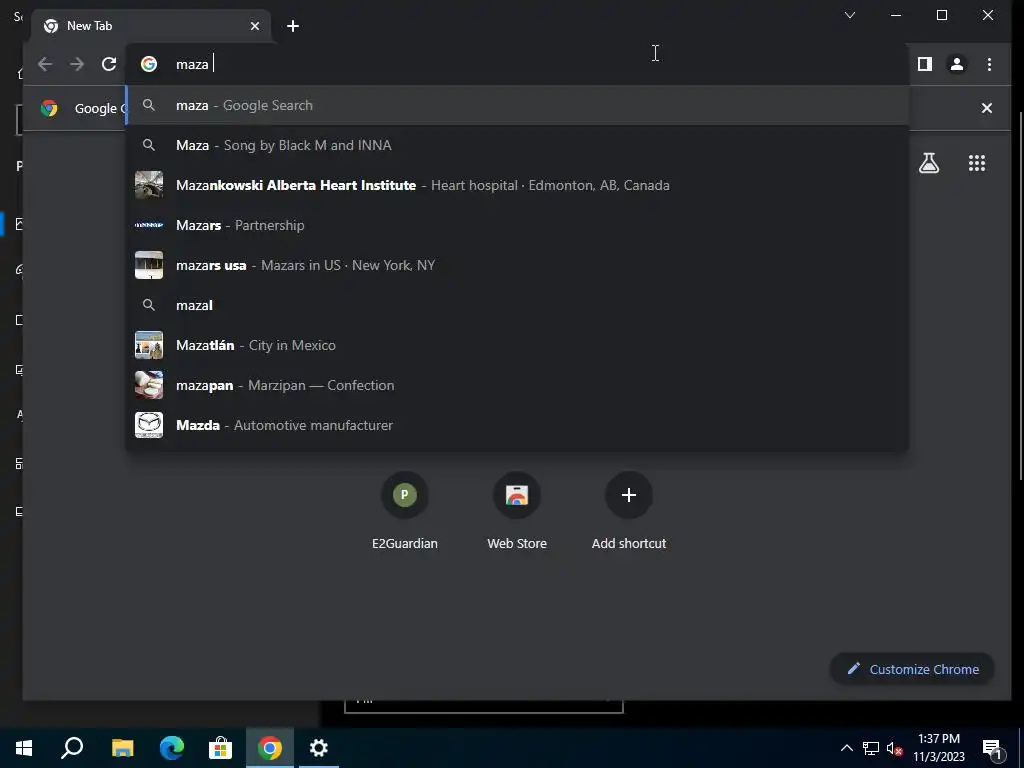
Task: Open taskbar Search magnifier
Action: (x=72, y=748)
